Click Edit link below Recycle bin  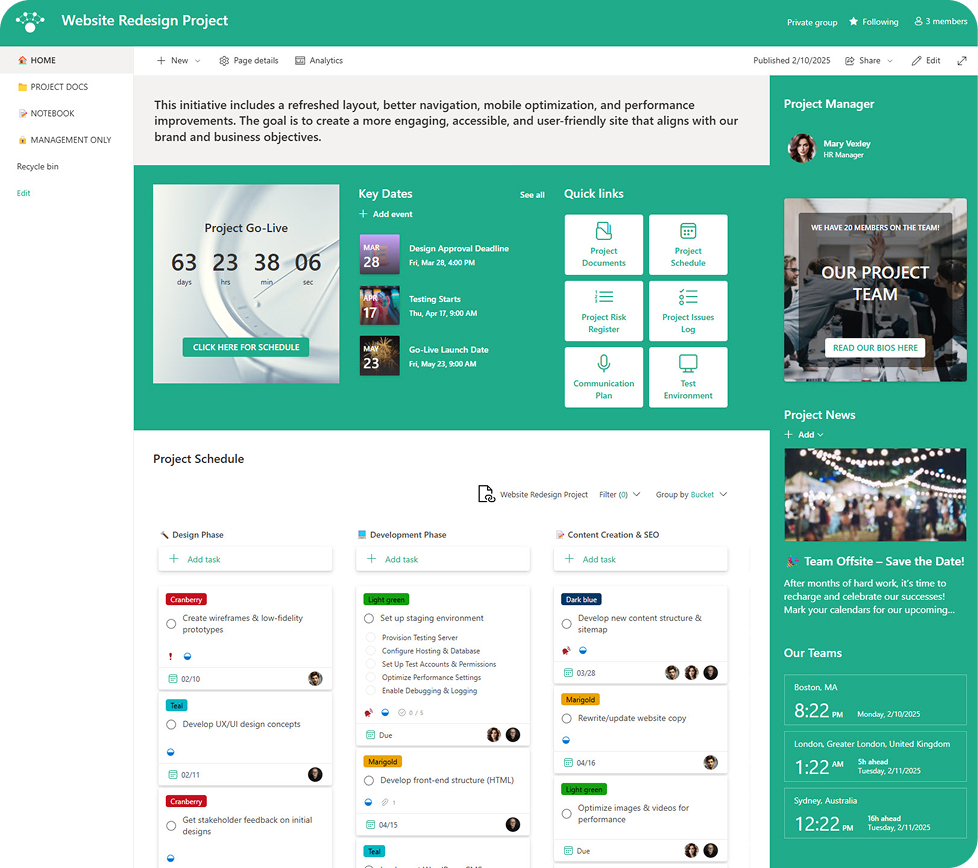click(24, 193)
